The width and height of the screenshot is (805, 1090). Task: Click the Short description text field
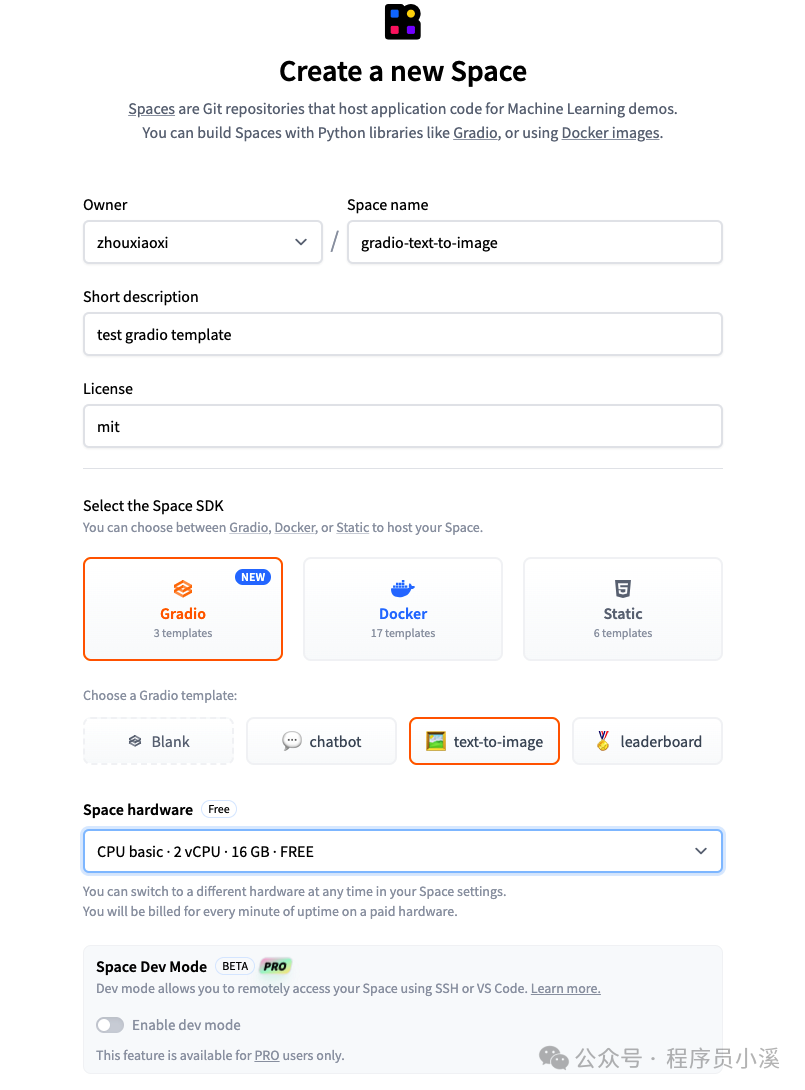click(x=403, y=334)
